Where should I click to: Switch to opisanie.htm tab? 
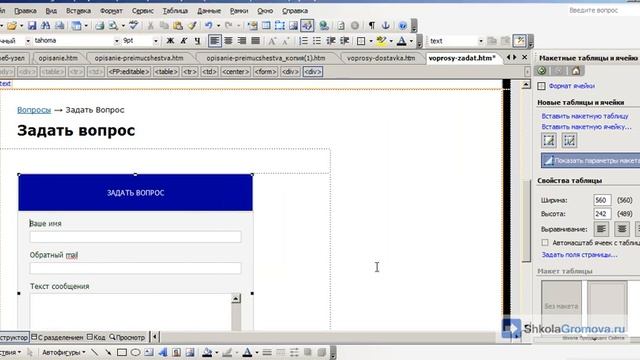pyautogui.click(x=58, y=58)
